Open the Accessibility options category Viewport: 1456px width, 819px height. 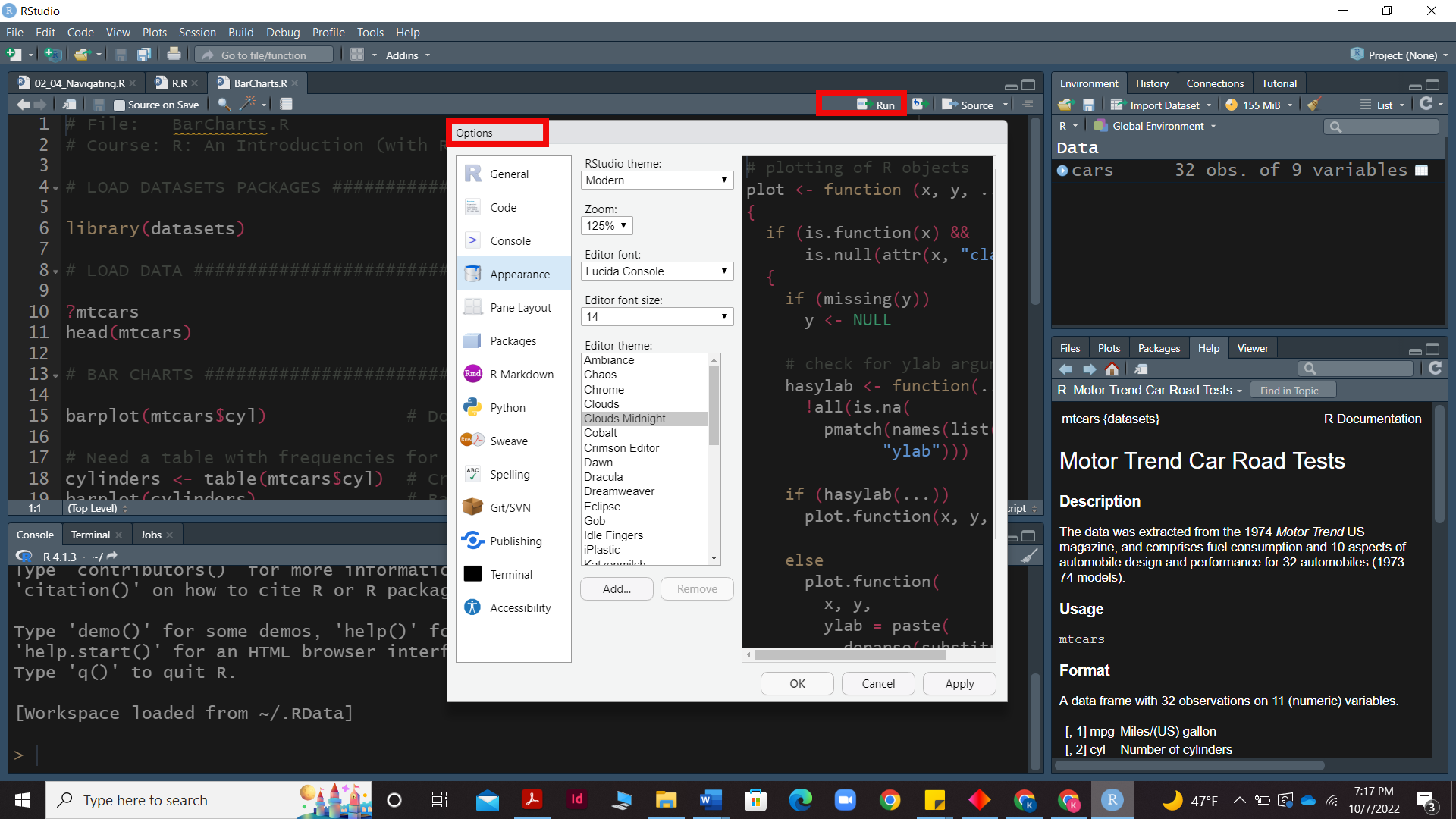[x=513, y=608]
